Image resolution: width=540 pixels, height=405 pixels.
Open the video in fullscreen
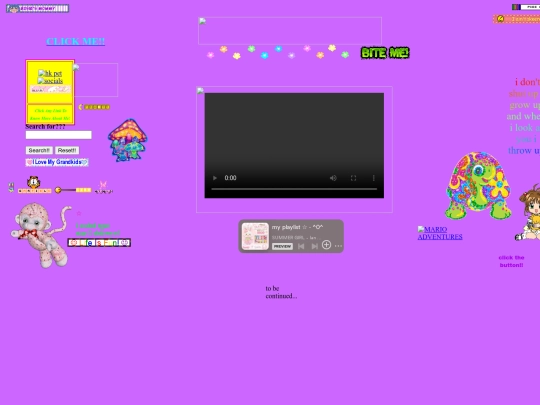353,178
